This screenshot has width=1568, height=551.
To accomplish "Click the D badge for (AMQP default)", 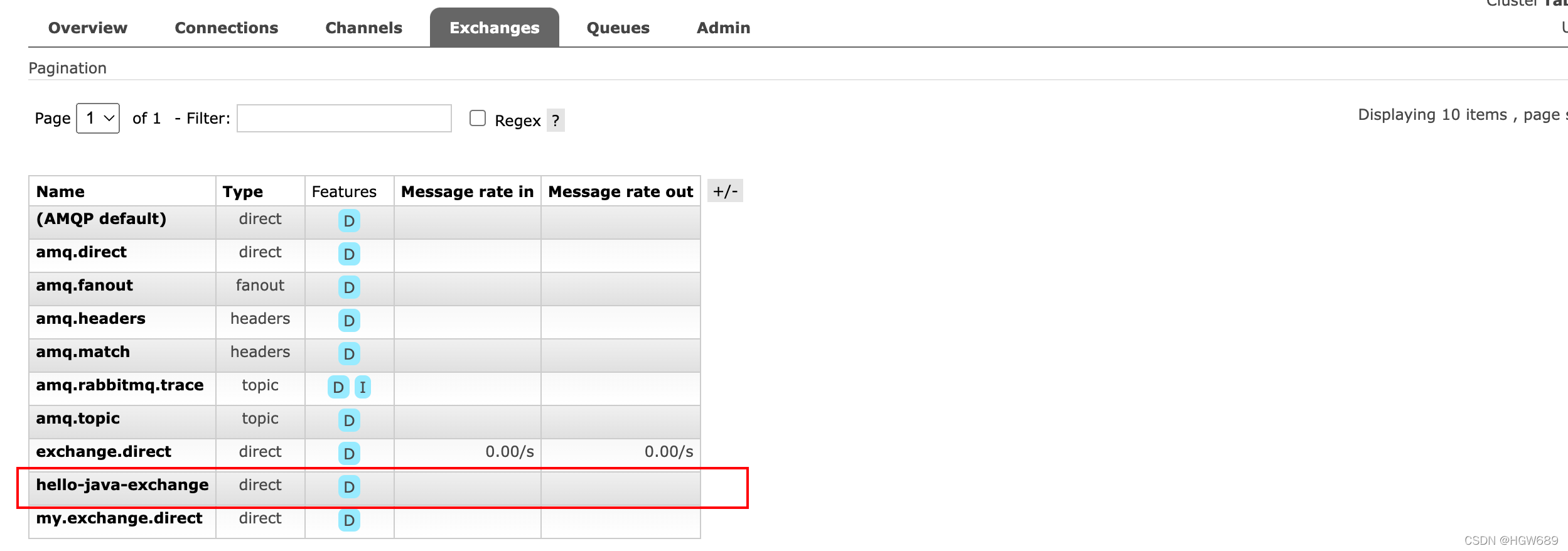I will pos(349,221).
